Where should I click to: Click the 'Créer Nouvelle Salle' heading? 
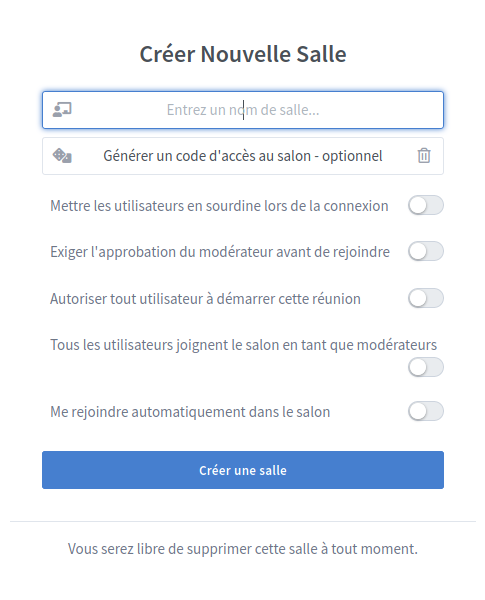(243, 54)
